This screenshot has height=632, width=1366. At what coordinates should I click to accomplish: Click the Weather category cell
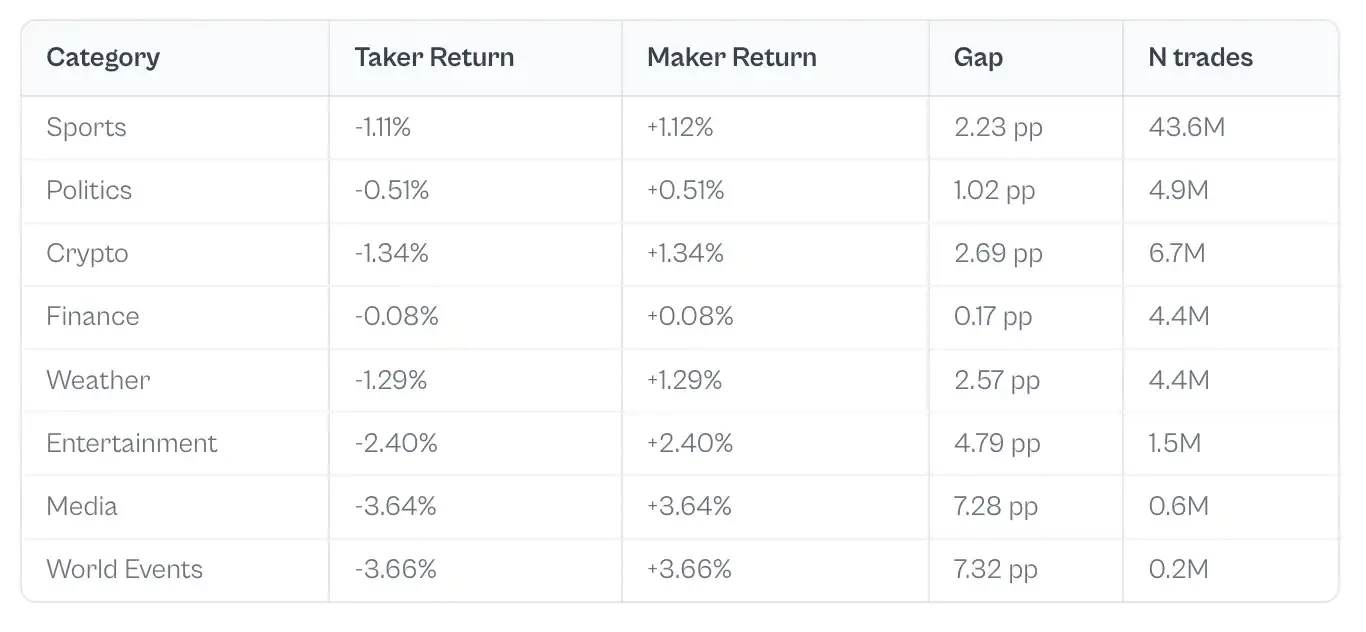[x=98, y=380]
